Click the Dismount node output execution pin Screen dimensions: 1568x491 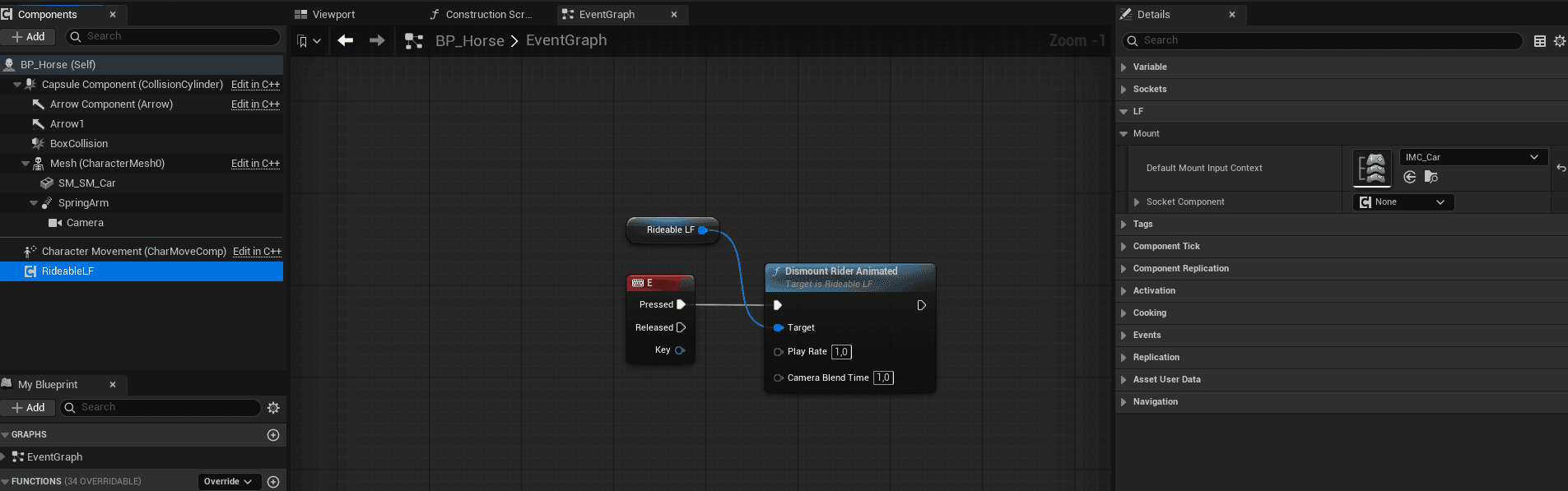[x=921, y=305]
